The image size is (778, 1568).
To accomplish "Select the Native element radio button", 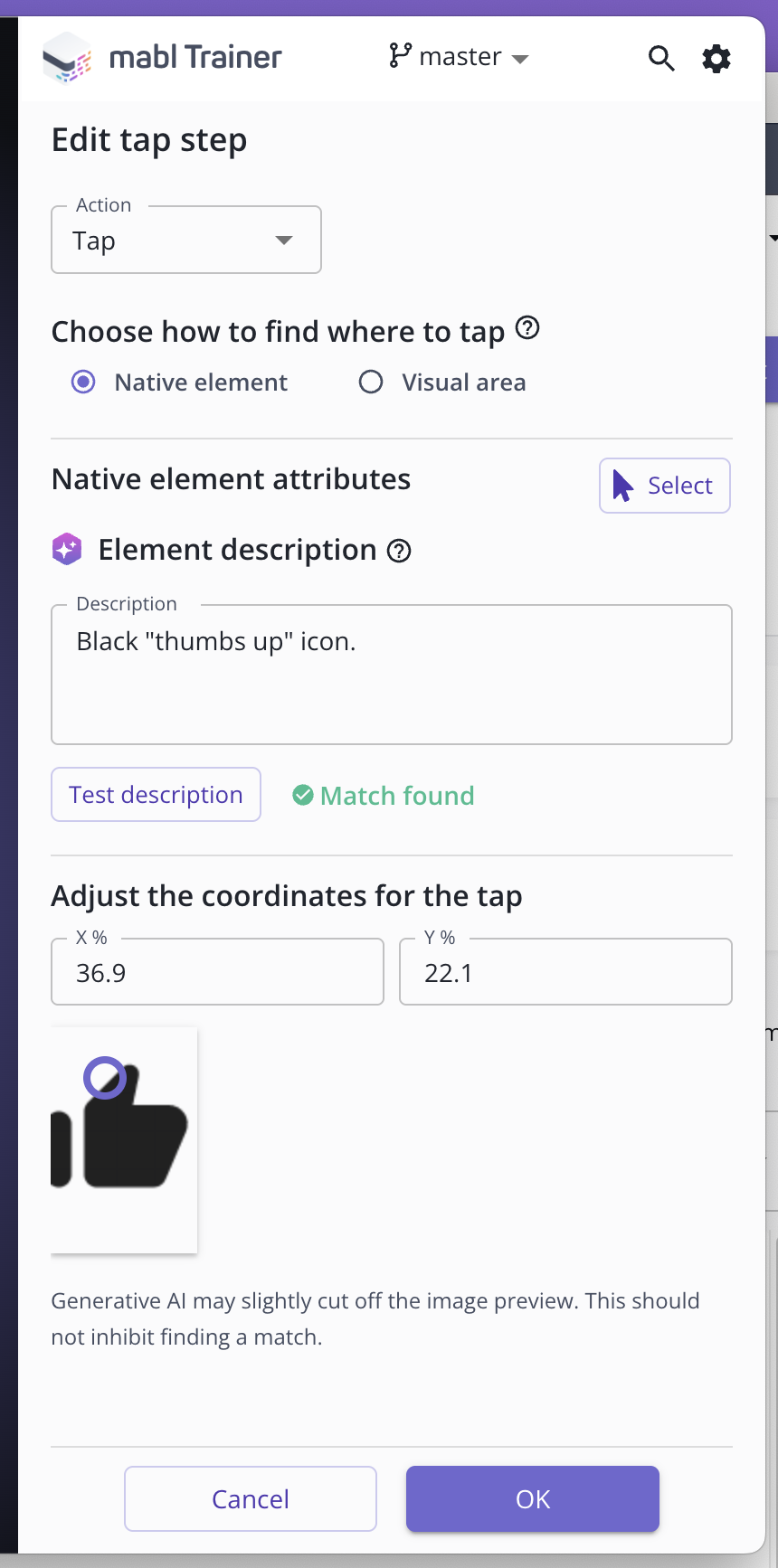I will (x=82, y=382).
